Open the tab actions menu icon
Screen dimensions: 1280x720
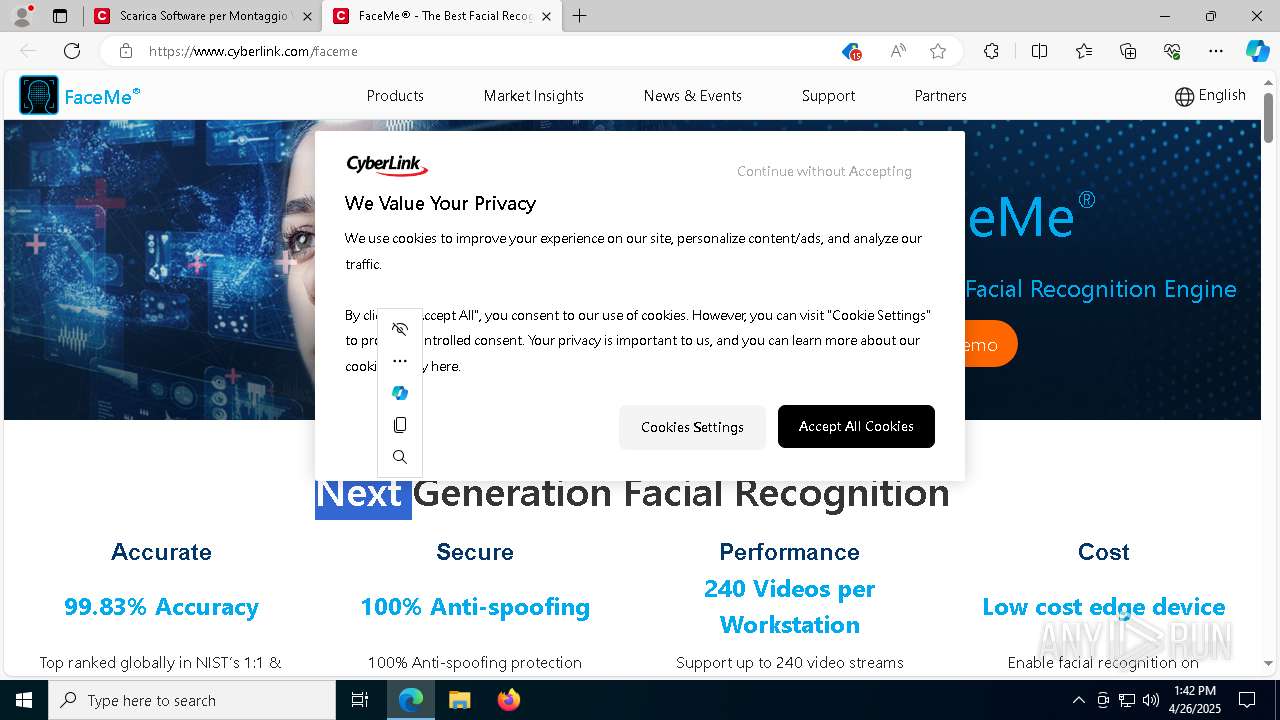click(x=60, y=16)
